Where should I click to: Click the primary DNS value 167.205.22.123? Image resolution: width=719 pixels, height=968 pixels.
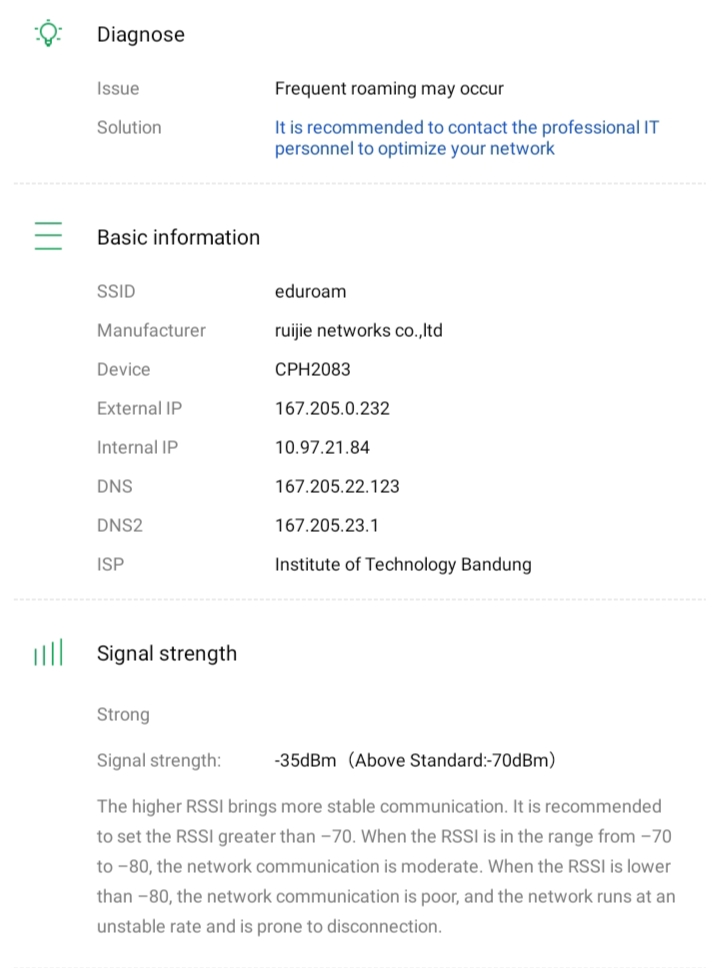pos(337,487)
